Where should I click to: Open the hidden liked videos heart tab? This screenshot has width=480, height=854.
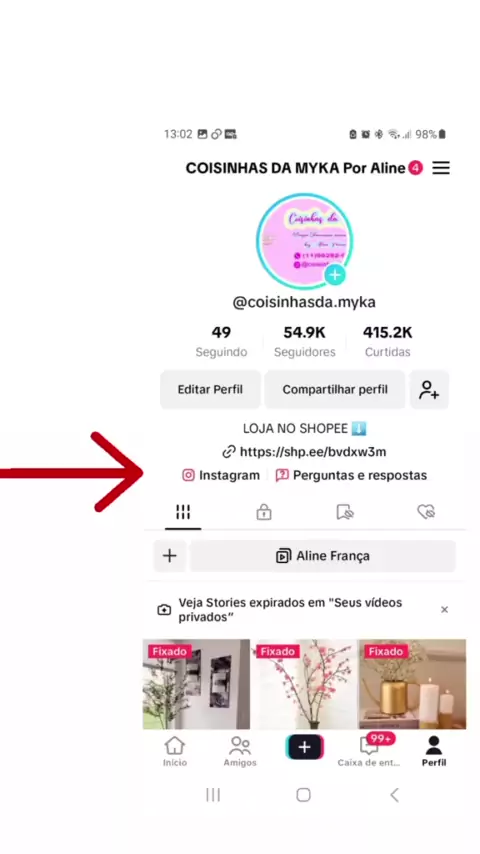click(x=426, y=512)
